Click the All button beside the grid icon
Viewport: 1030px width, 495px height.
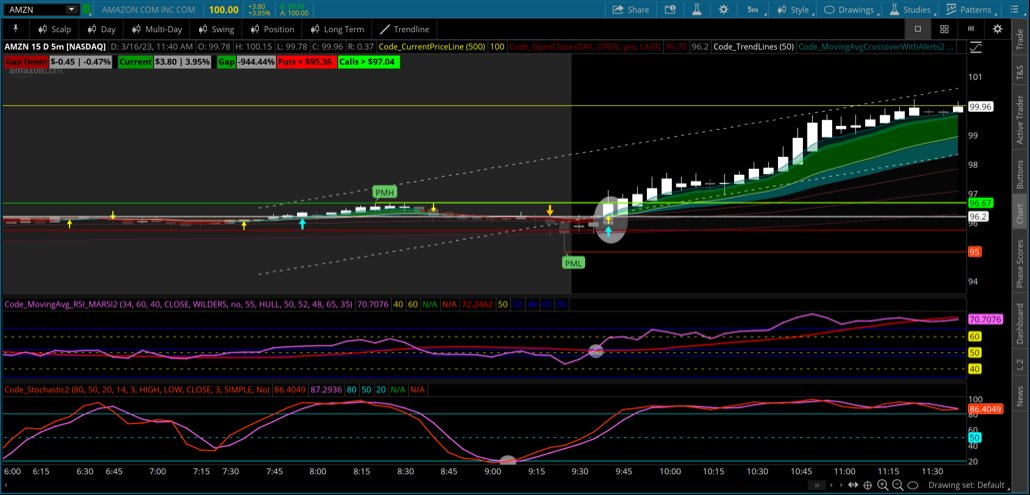click(971, 29)
